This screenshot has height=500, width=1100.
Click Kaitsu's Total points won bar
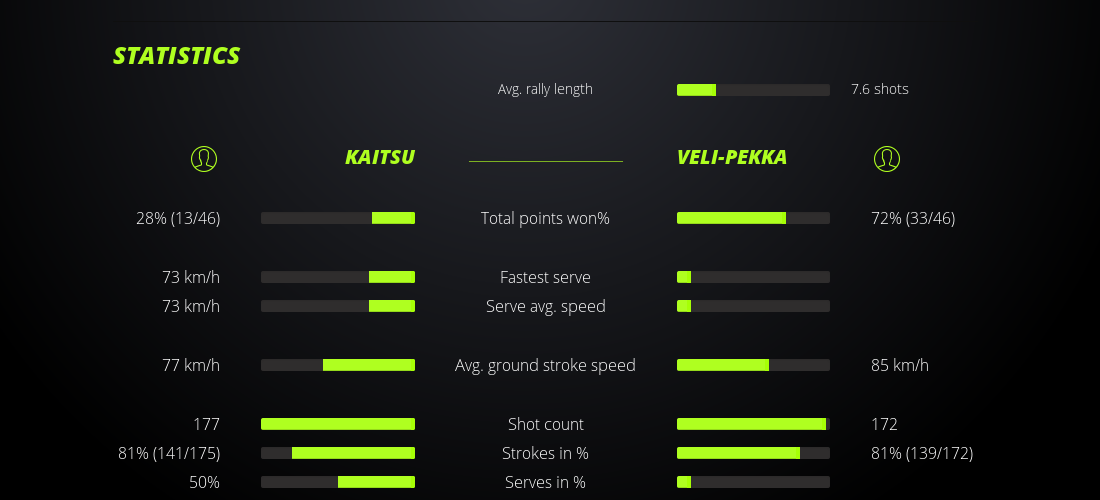click(x=338, y=218)
